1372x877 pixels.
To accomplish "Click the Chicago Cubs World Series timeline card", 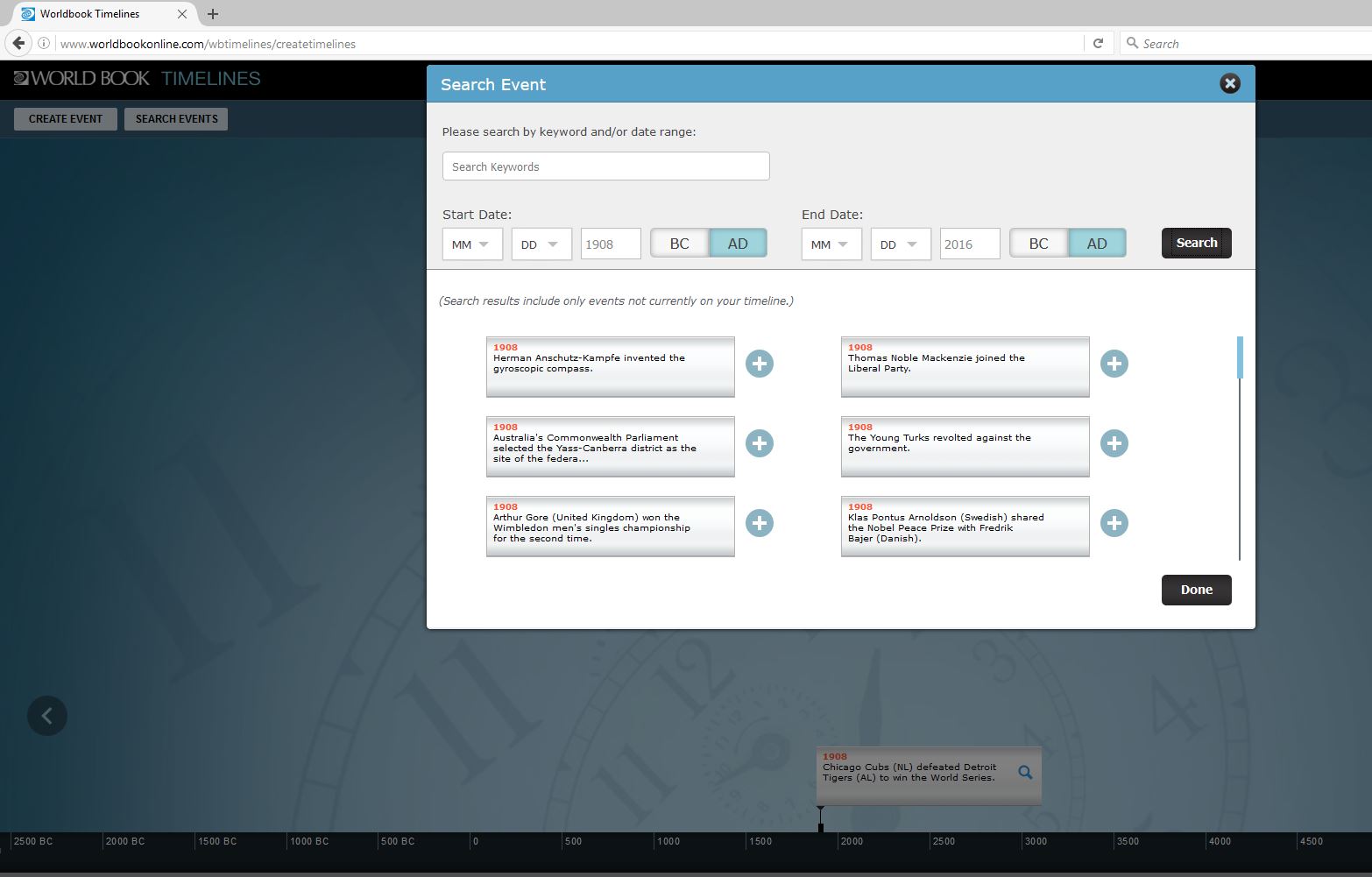I will pos(929,775).
